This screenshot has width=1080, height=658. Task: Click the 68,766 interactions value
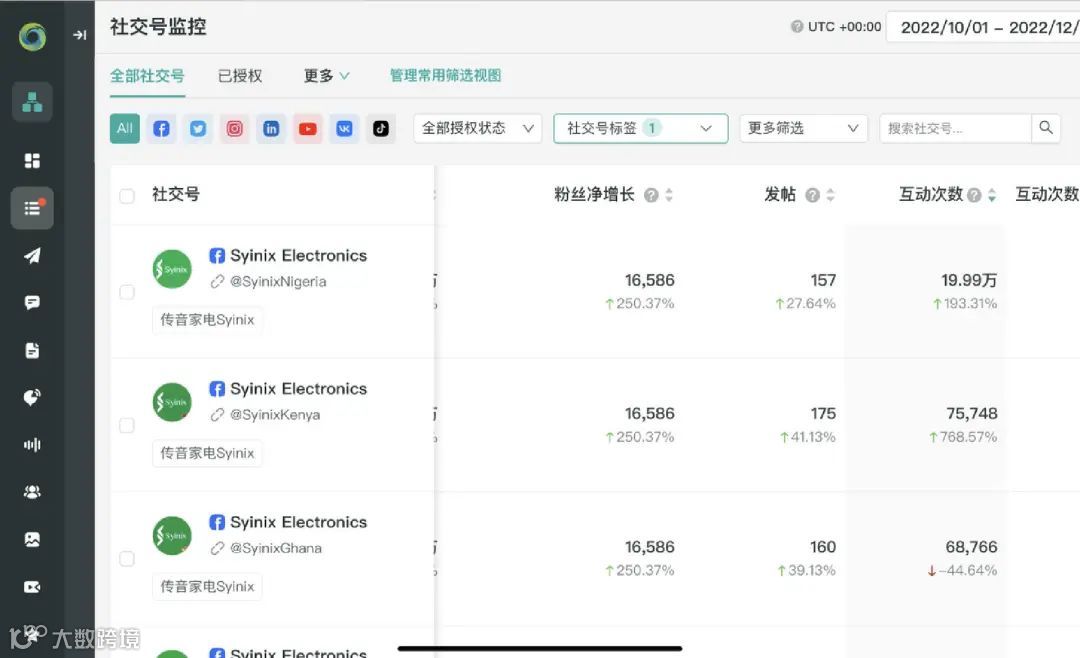pyautogui.click(x=971, y=547)
